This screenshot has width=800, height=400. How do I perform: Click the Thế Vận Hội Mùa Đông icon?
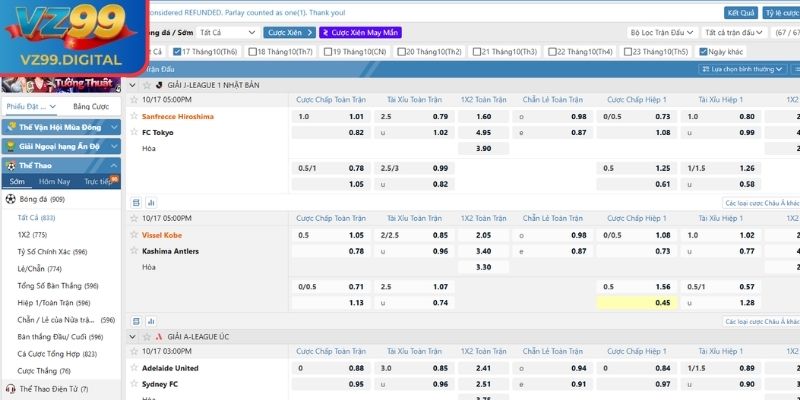11,127
